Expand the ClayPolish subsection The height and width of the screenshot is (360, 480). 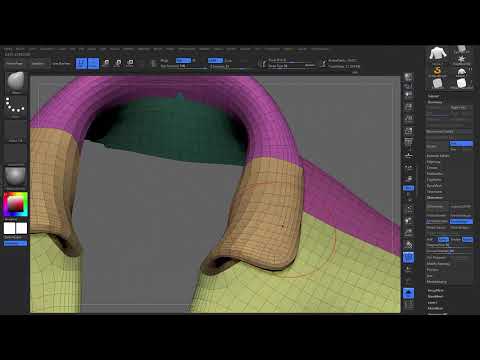[434, 180]
